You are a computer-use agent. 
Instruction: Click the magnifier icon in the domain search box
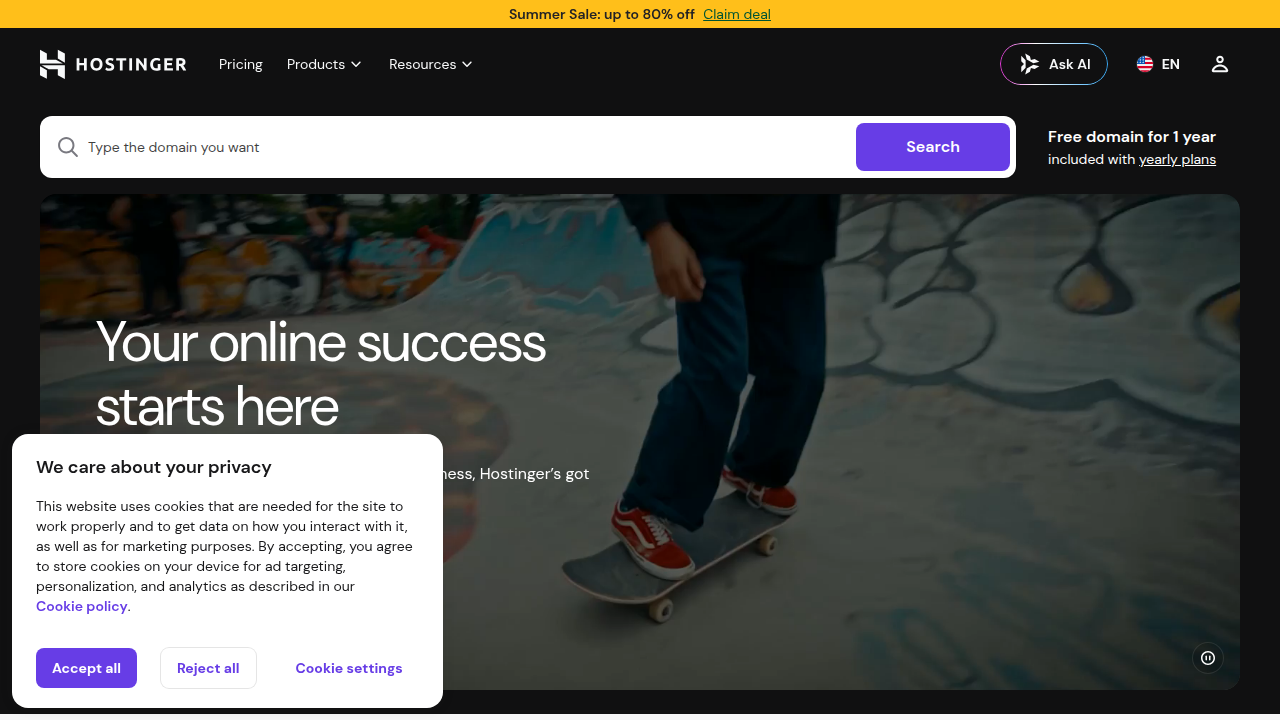[x=67, y=147]
